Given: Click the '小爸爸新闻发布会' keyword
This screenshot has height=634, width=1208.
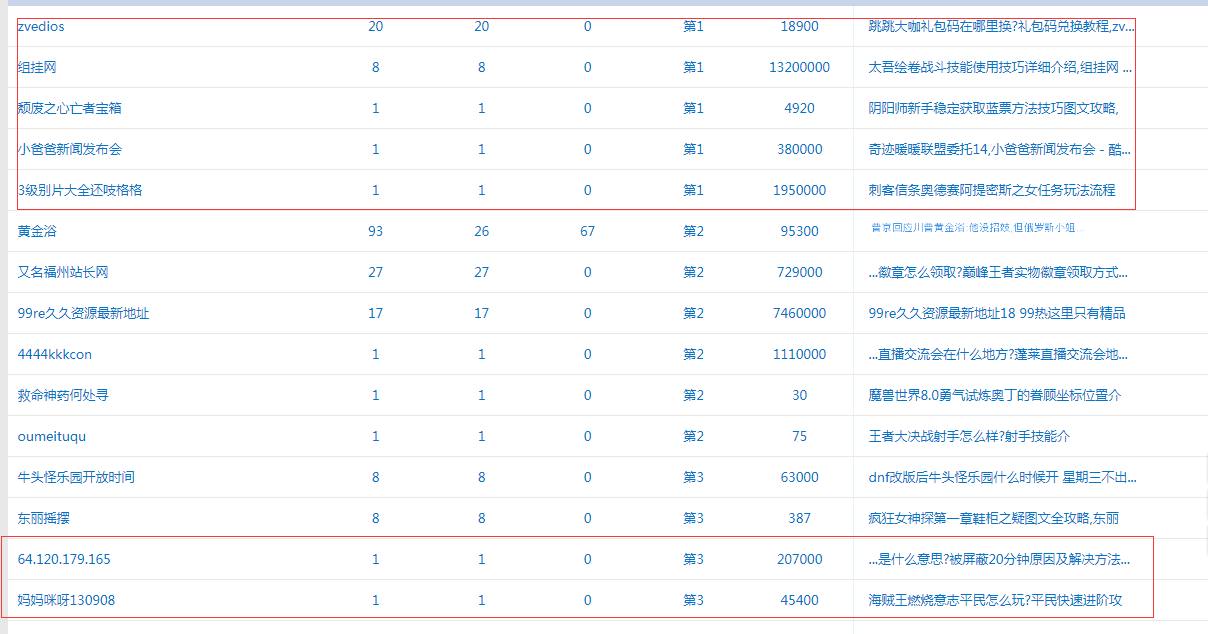Looking at the screenshot, I should [x=70, y=150].
